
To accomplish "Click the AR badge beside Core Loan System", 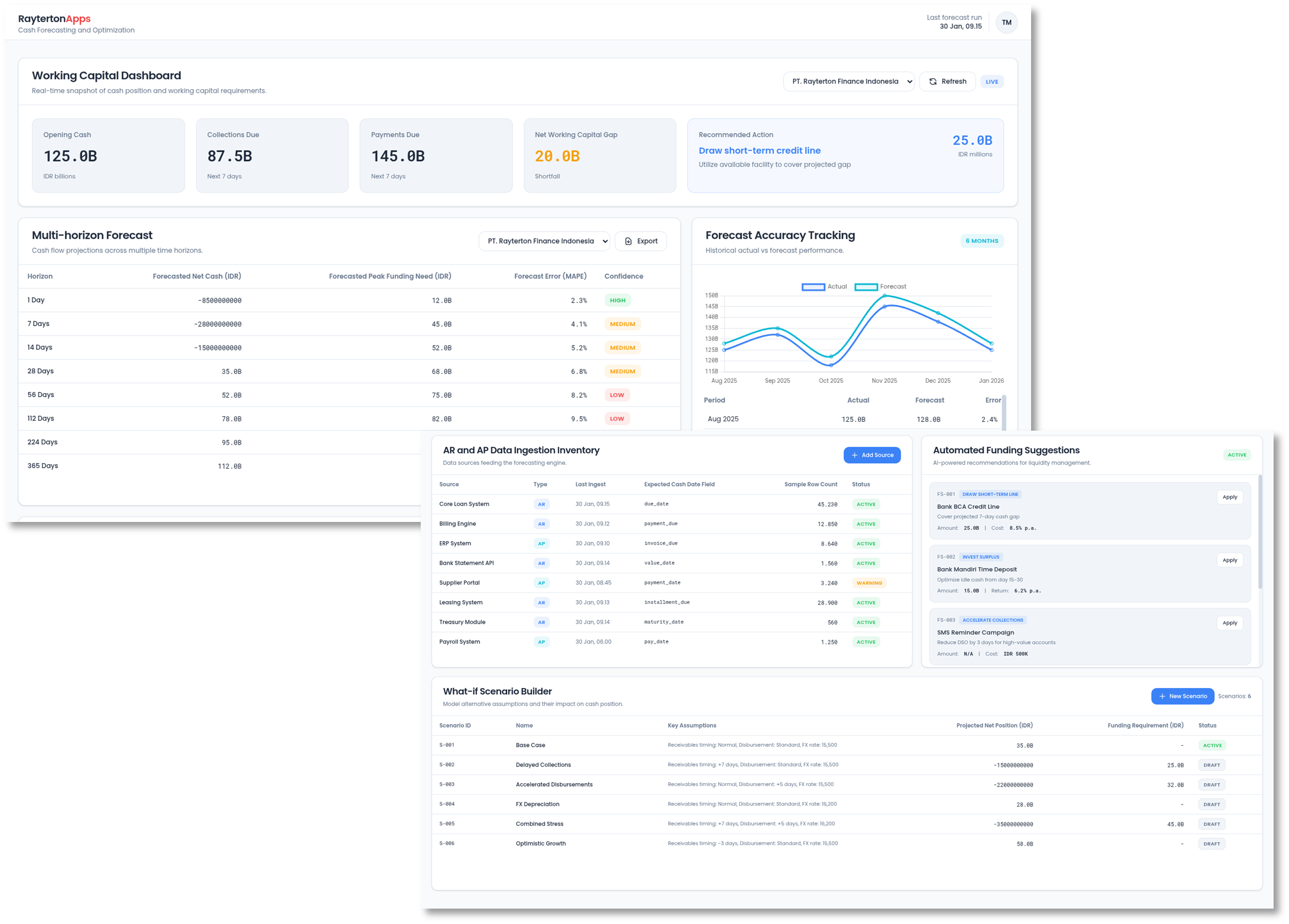I will tap(542, 504).
